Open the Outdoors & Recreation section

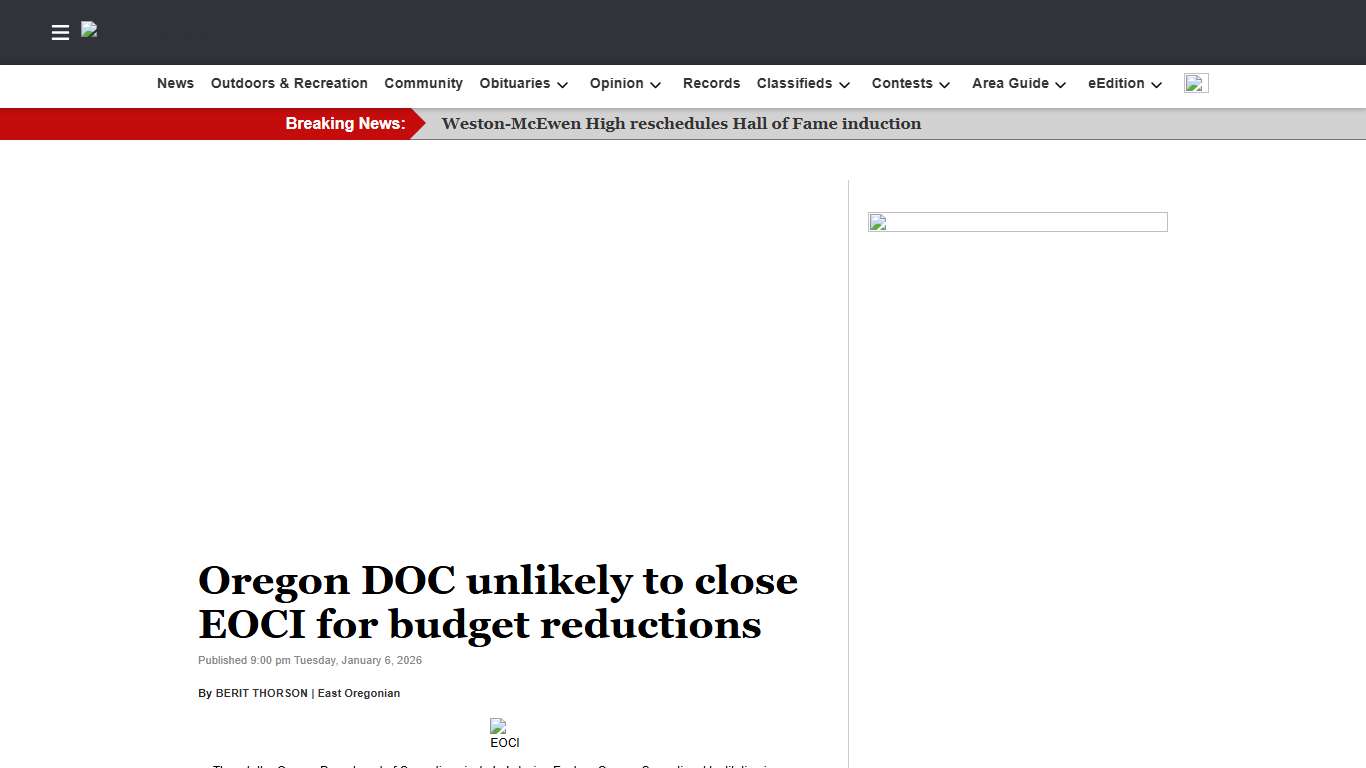click(289, 84)
